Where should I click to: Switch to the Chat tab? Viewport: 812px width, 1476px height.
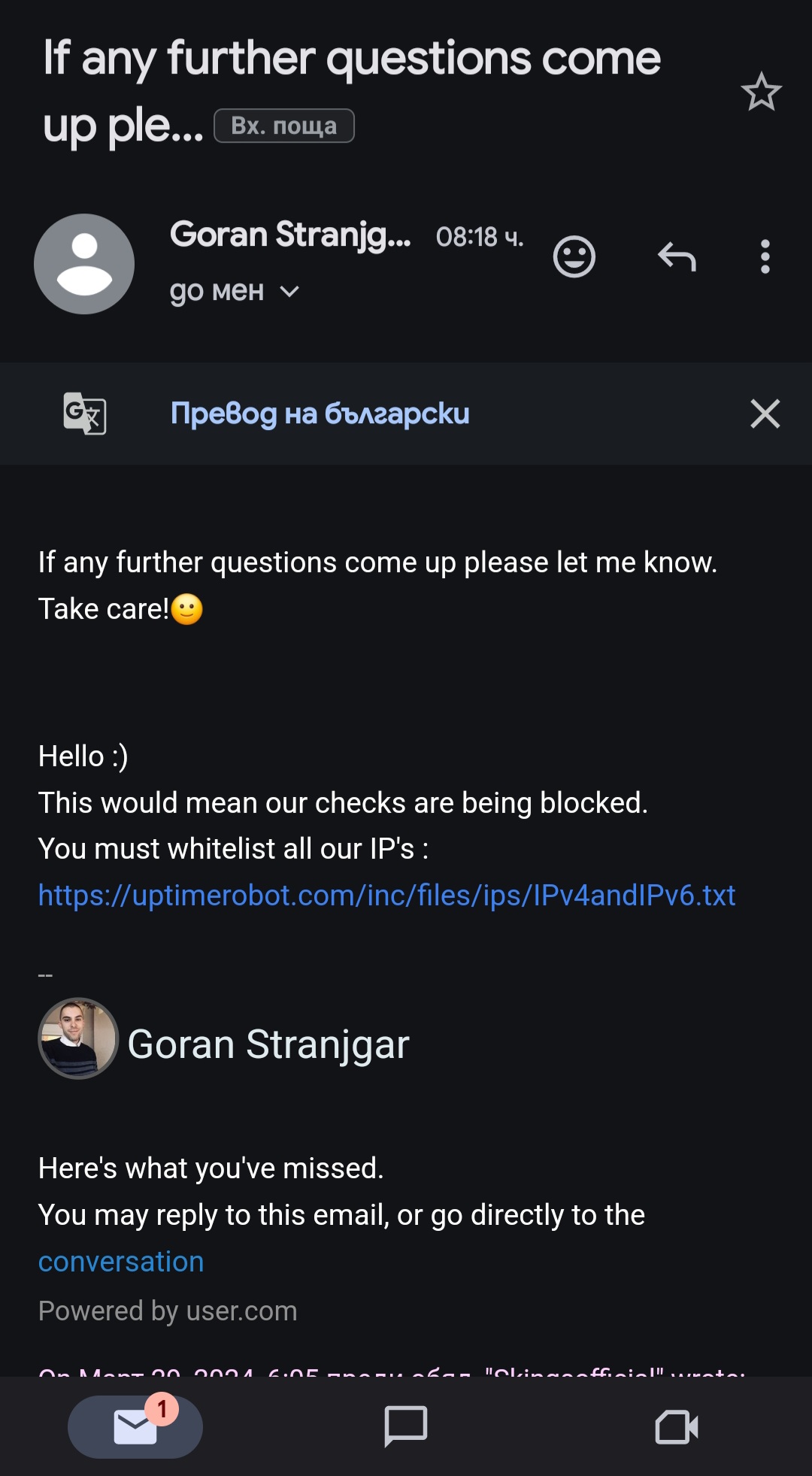pos(406,1426)
